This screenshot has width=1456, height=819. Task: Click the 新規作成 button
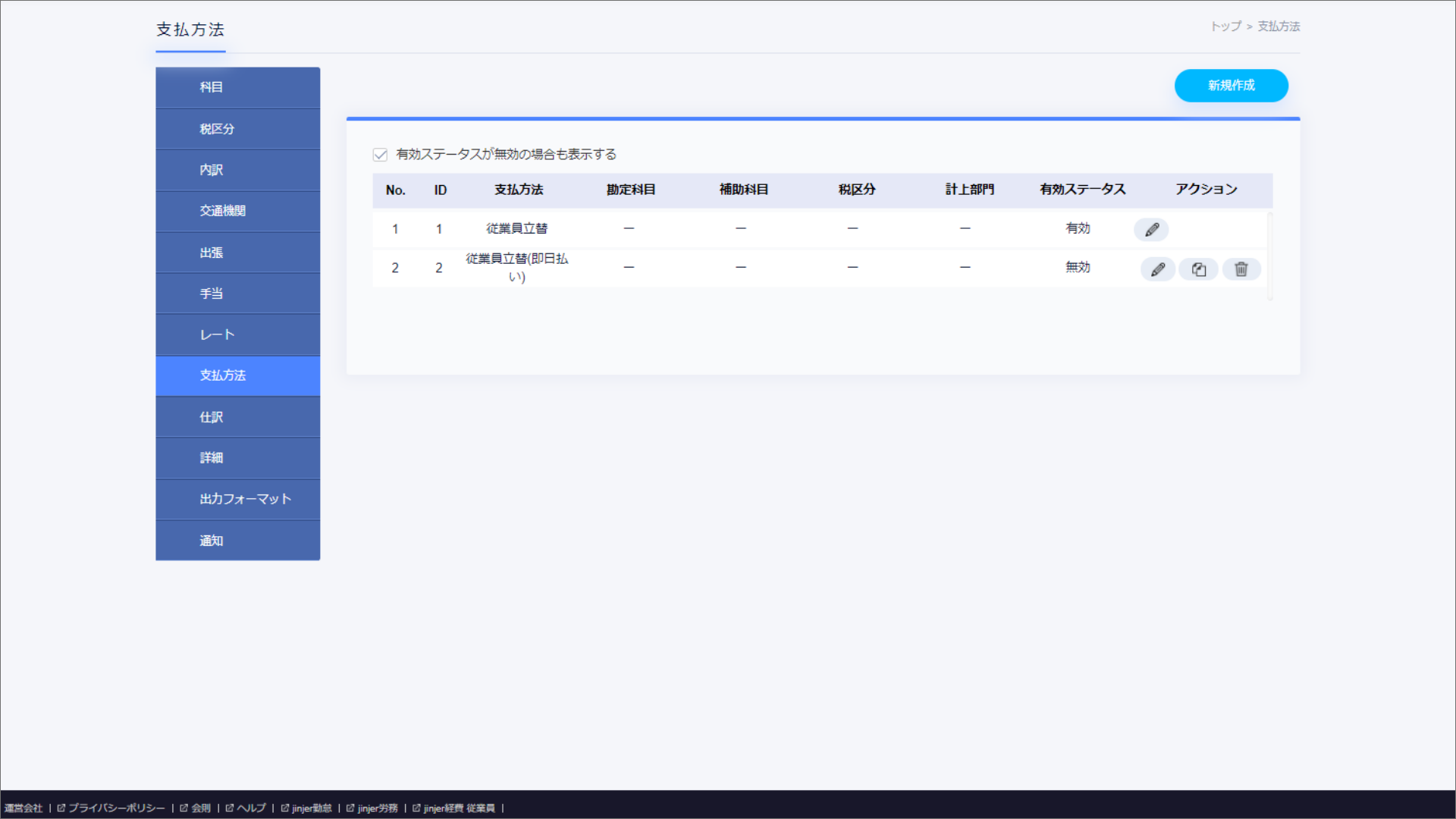tap(1231, 86)
